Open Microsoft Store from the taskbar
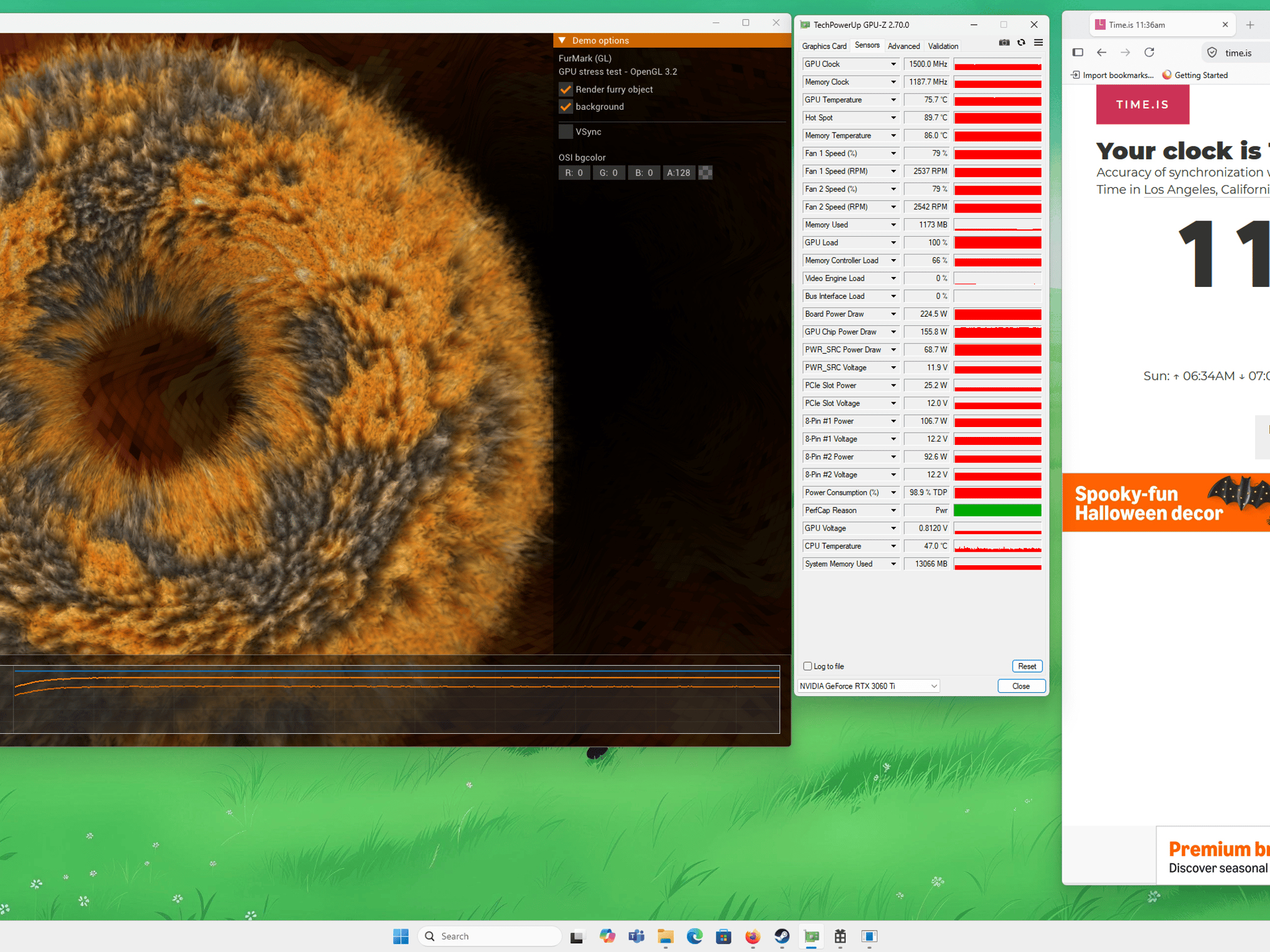This screenshot has width=1270, height=952. (724, 936)
